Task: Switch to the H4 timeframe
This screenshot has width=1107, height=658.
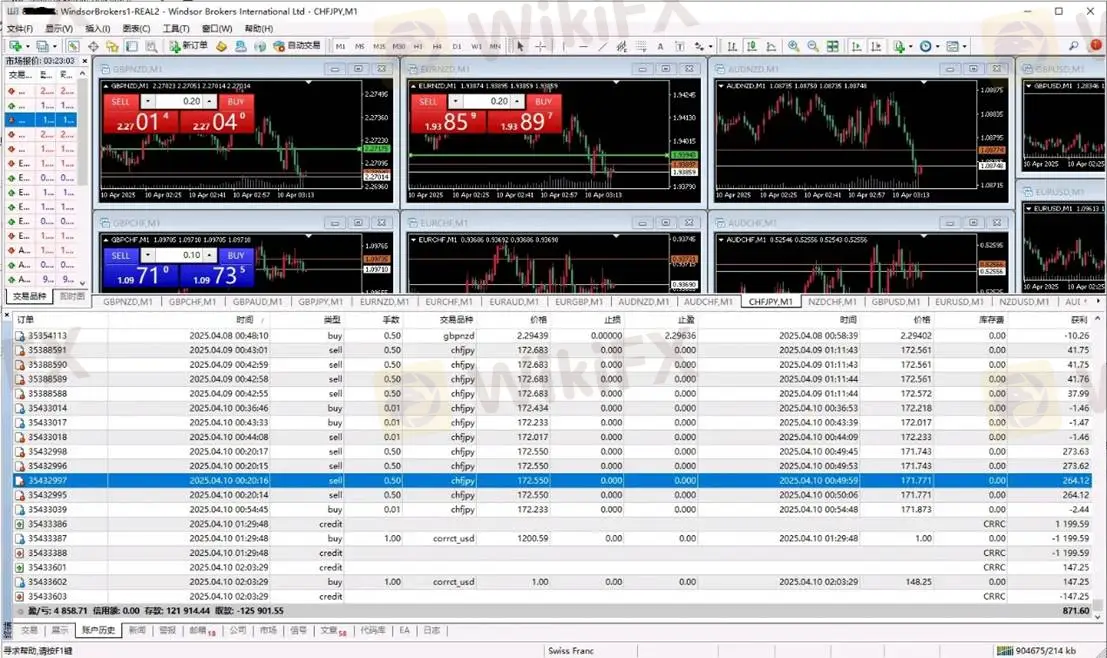Action: coord(437,46)
